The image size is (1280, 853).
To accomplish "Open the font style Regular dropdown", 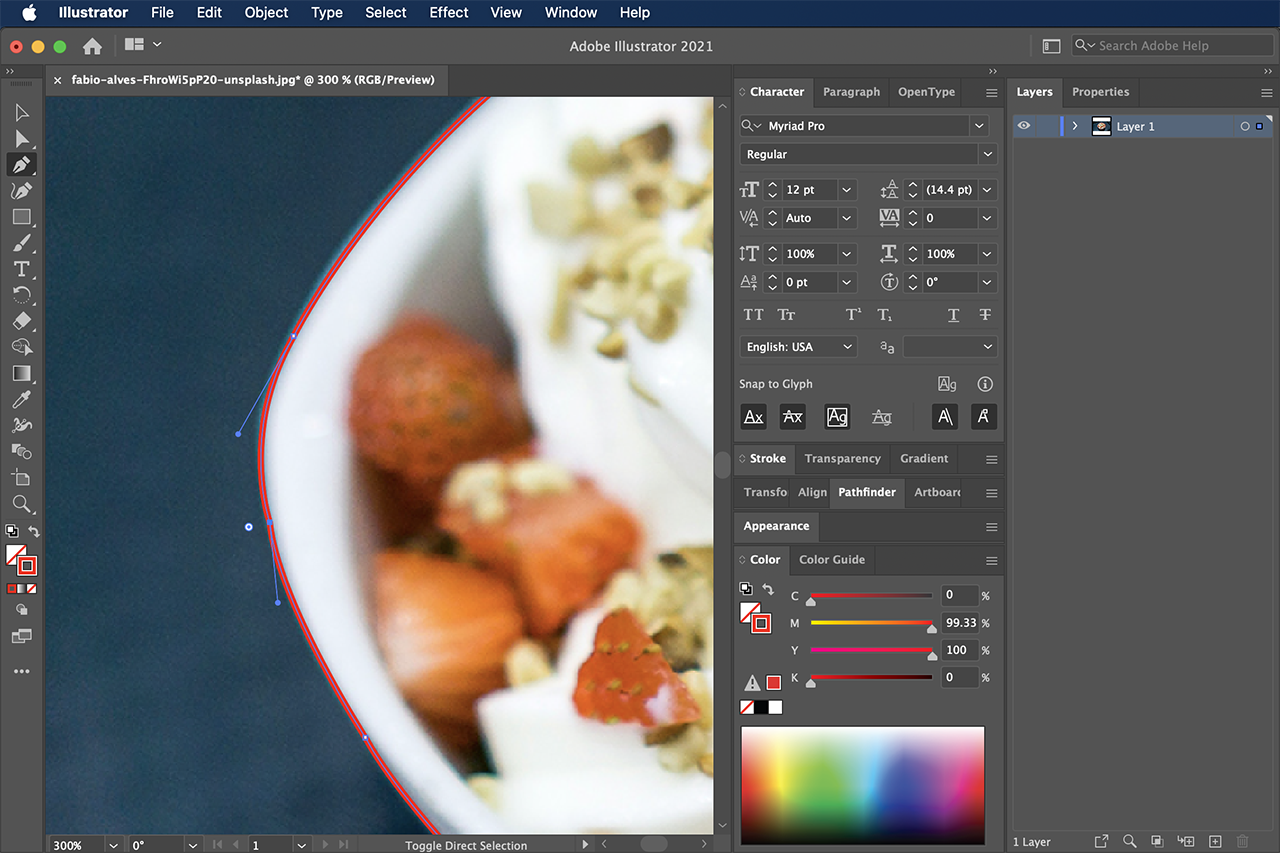I will (988, 154).
